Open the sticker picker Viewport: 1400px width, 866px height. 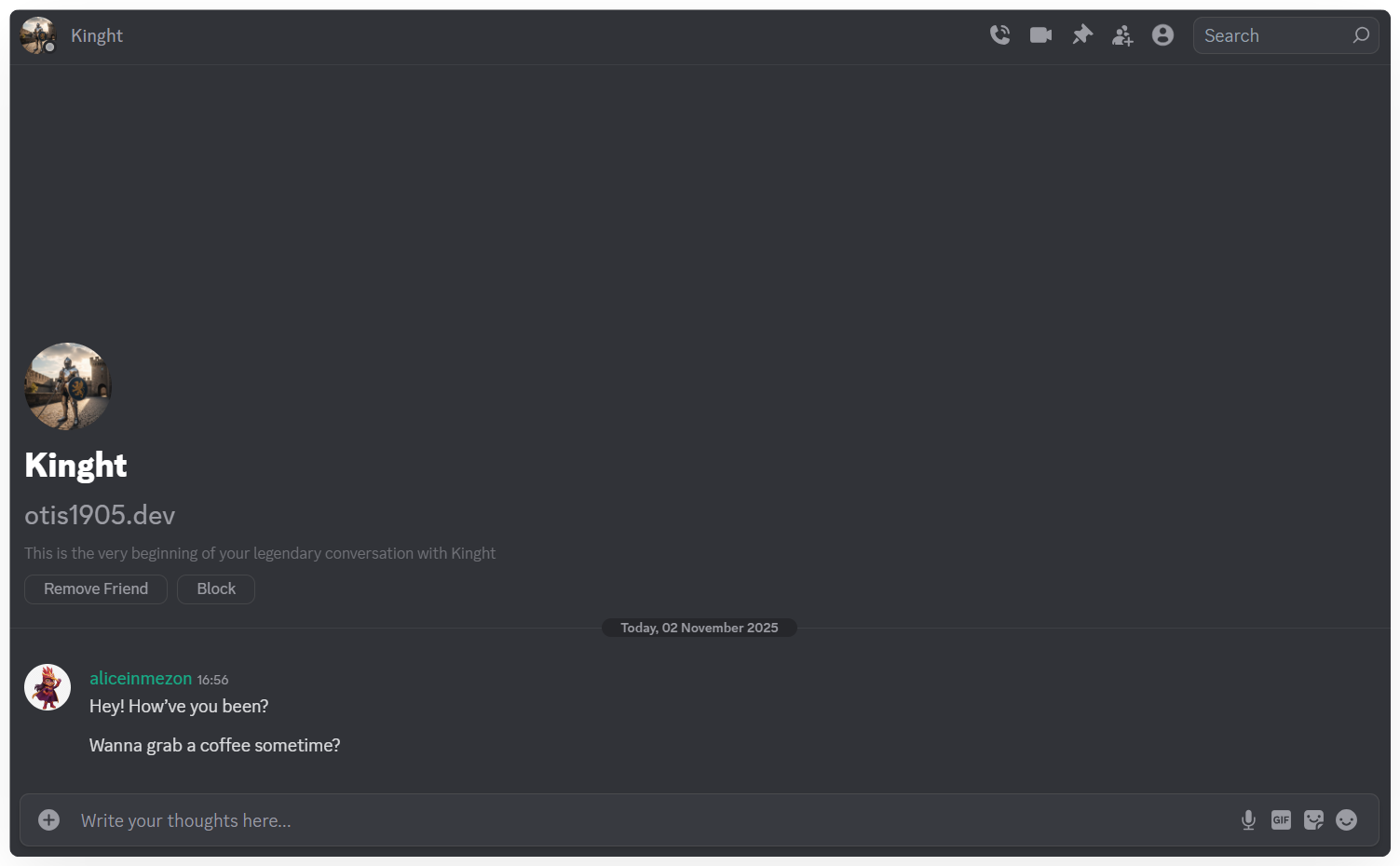[1313, 819]
